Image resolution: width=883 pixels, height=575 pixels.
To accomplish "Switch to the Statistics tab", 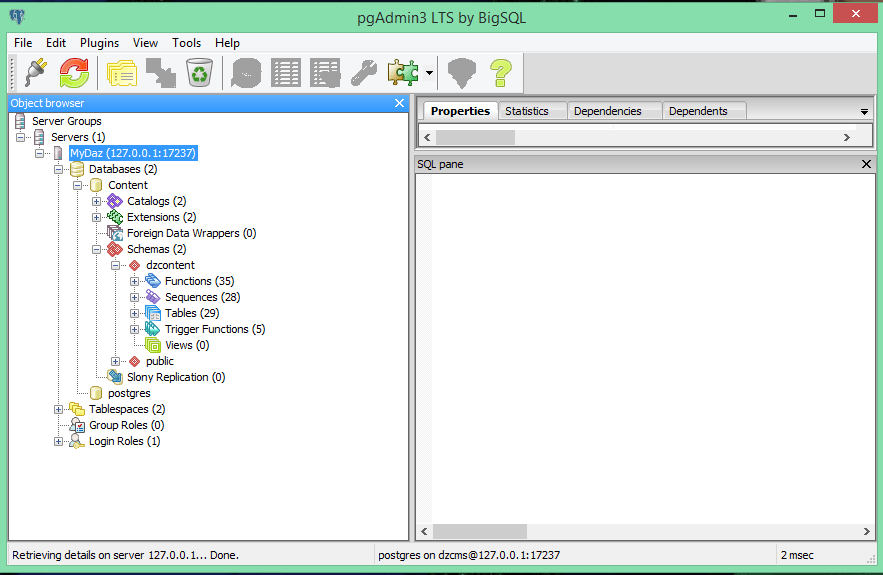I will click(x=527, y=111).
